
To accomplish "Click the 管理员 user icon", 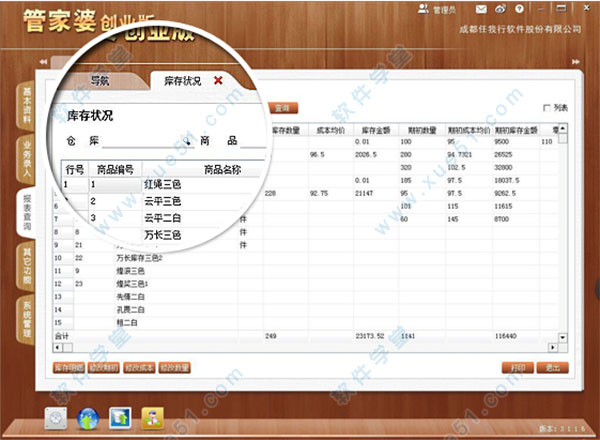I will pos(423,9).
